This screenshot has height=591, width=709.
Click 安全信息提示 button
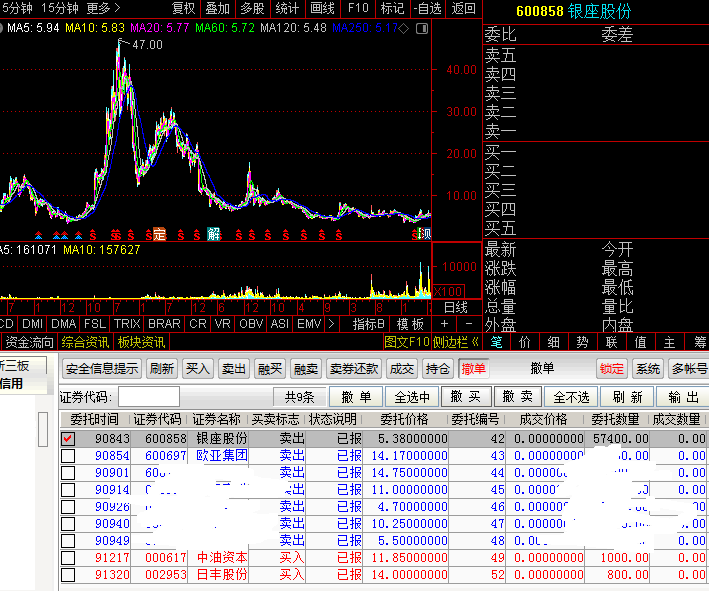(102, 369)
